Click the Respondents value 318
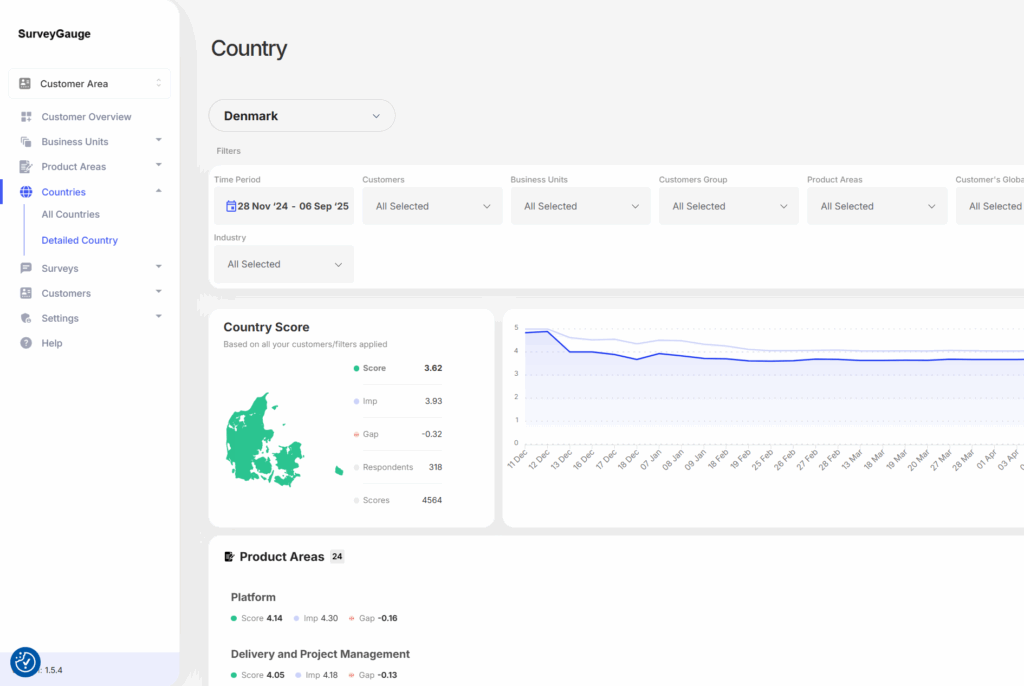 click(436, 467)
